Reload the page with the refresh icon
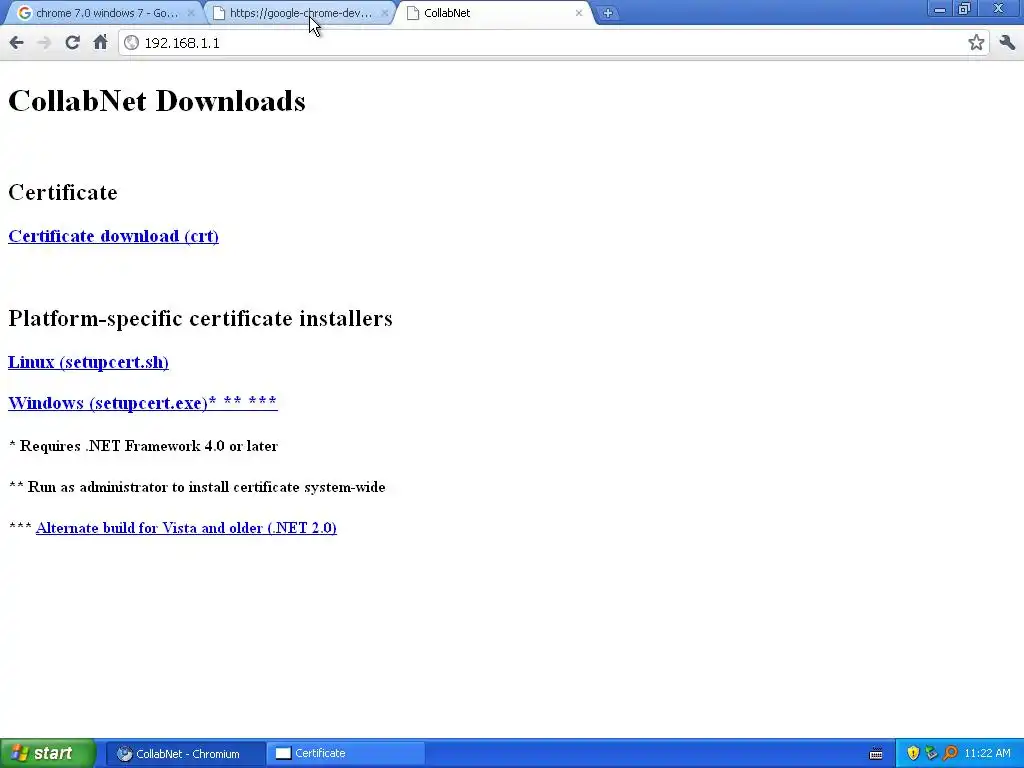Image resolution: width=1024 pixels, height=768 pixels. (x=72, y=43)
